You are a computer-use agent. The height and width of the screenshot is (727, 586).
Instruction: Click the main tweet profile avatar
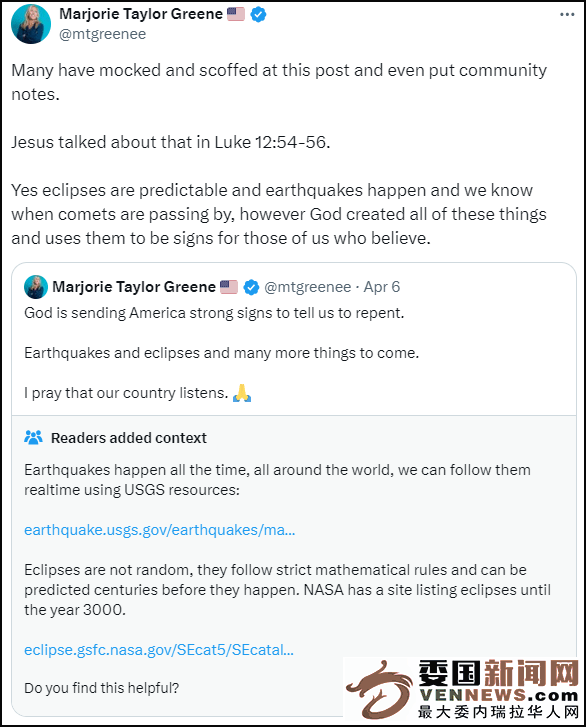pos(31,24)
